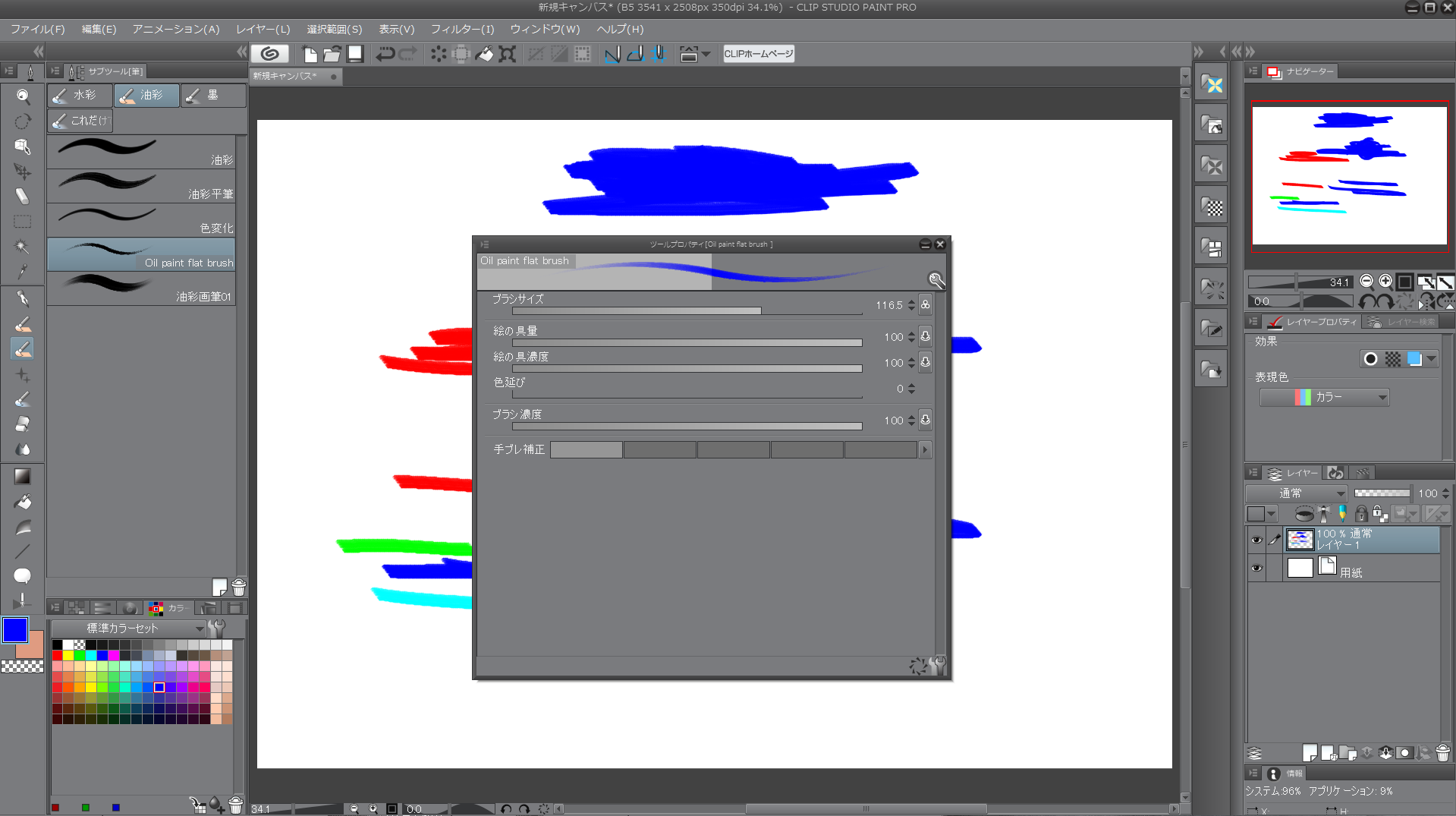Select the 油彩画筆01 brush
1456x816 pixels.
(x=141, y=289)
